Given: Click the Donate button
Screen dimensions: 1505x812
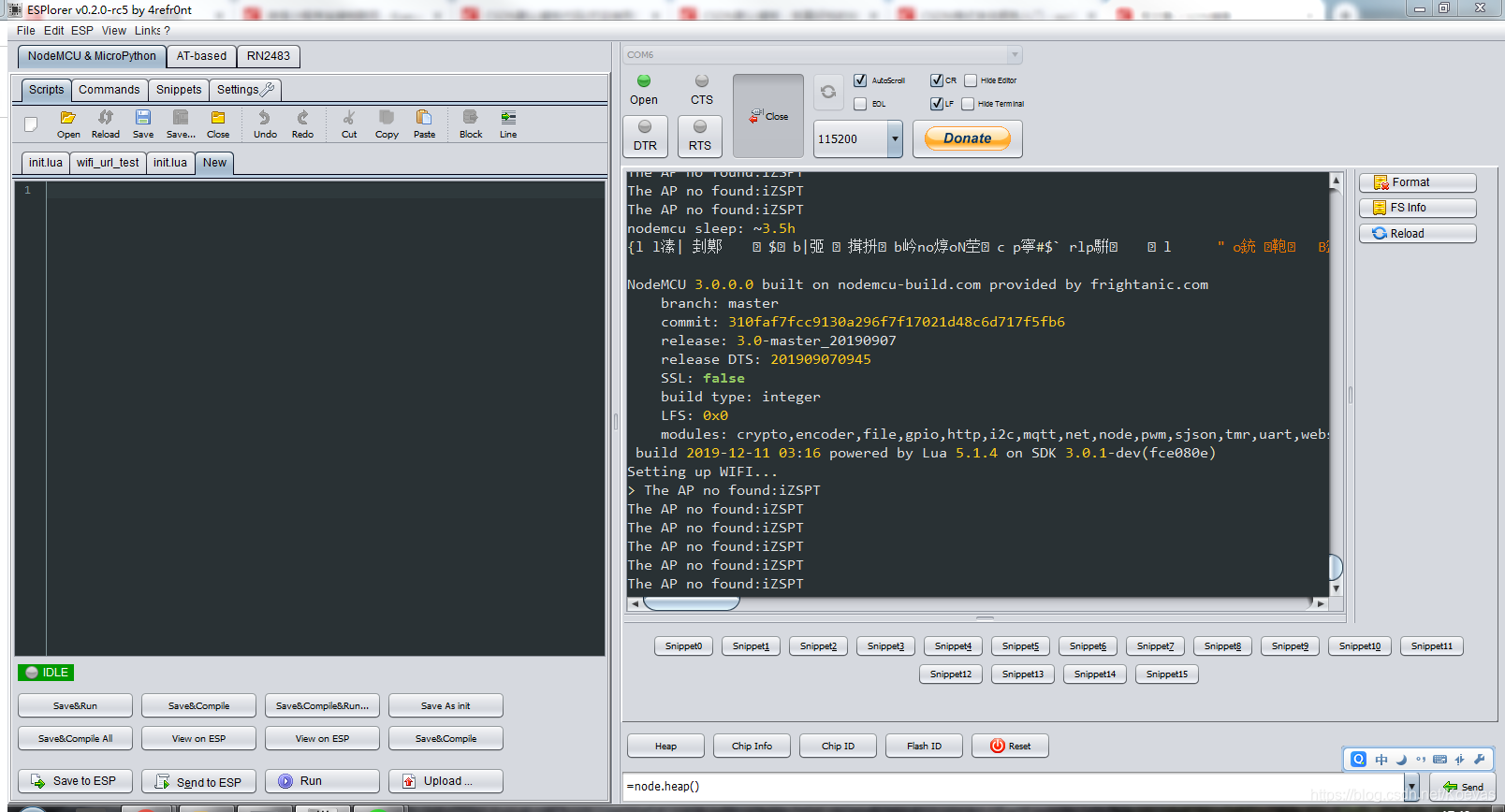Looking at the screenshot, I should point(968,138).
